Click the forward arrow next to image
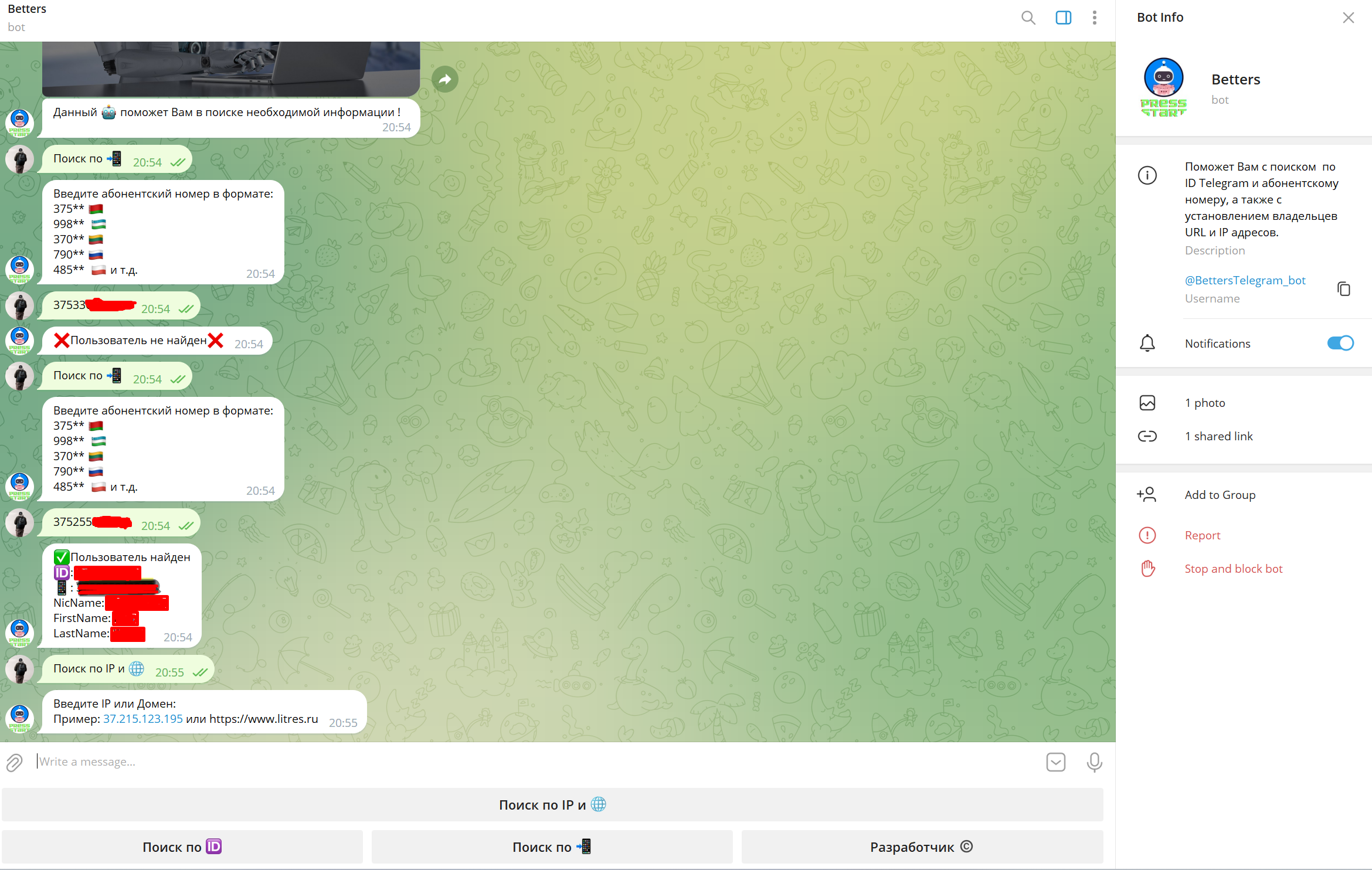1372x870 pixels. click(x=445, y=79)
